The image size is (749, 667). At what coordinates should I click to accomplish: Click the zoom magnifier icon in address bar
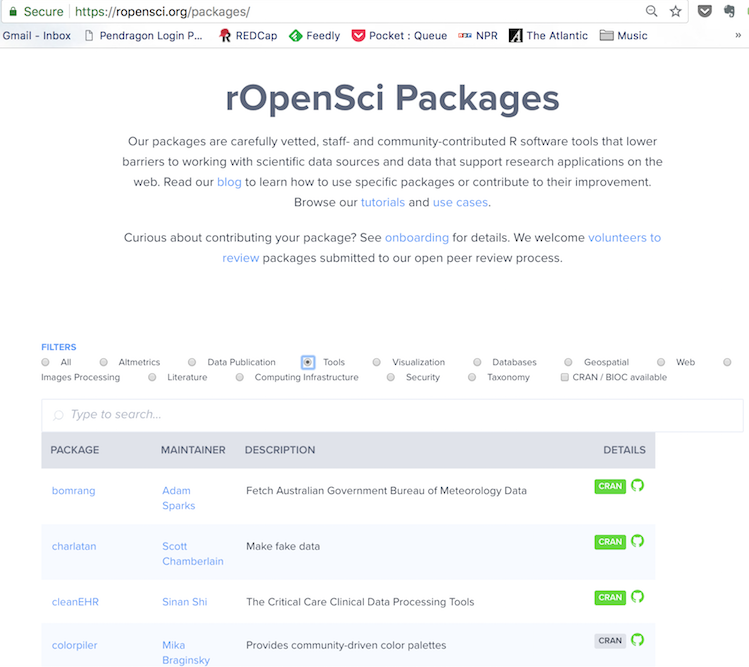pyautogui.click(x=651, y=11)
